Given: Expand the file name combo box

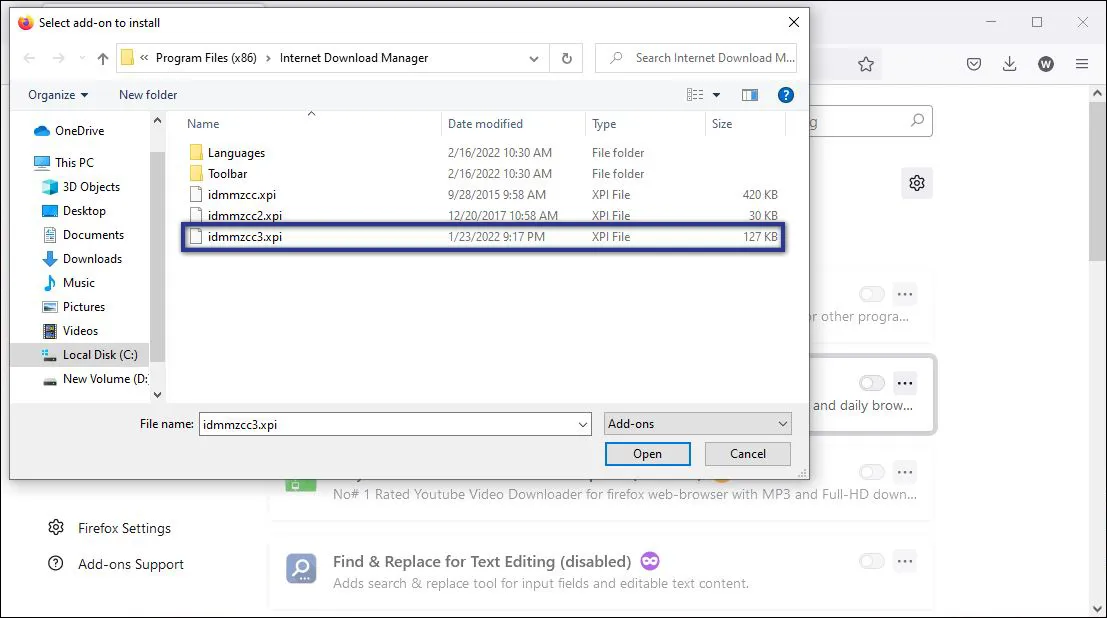Looking at the screenshot, I should pyautogui.click(x=584, y=423).
